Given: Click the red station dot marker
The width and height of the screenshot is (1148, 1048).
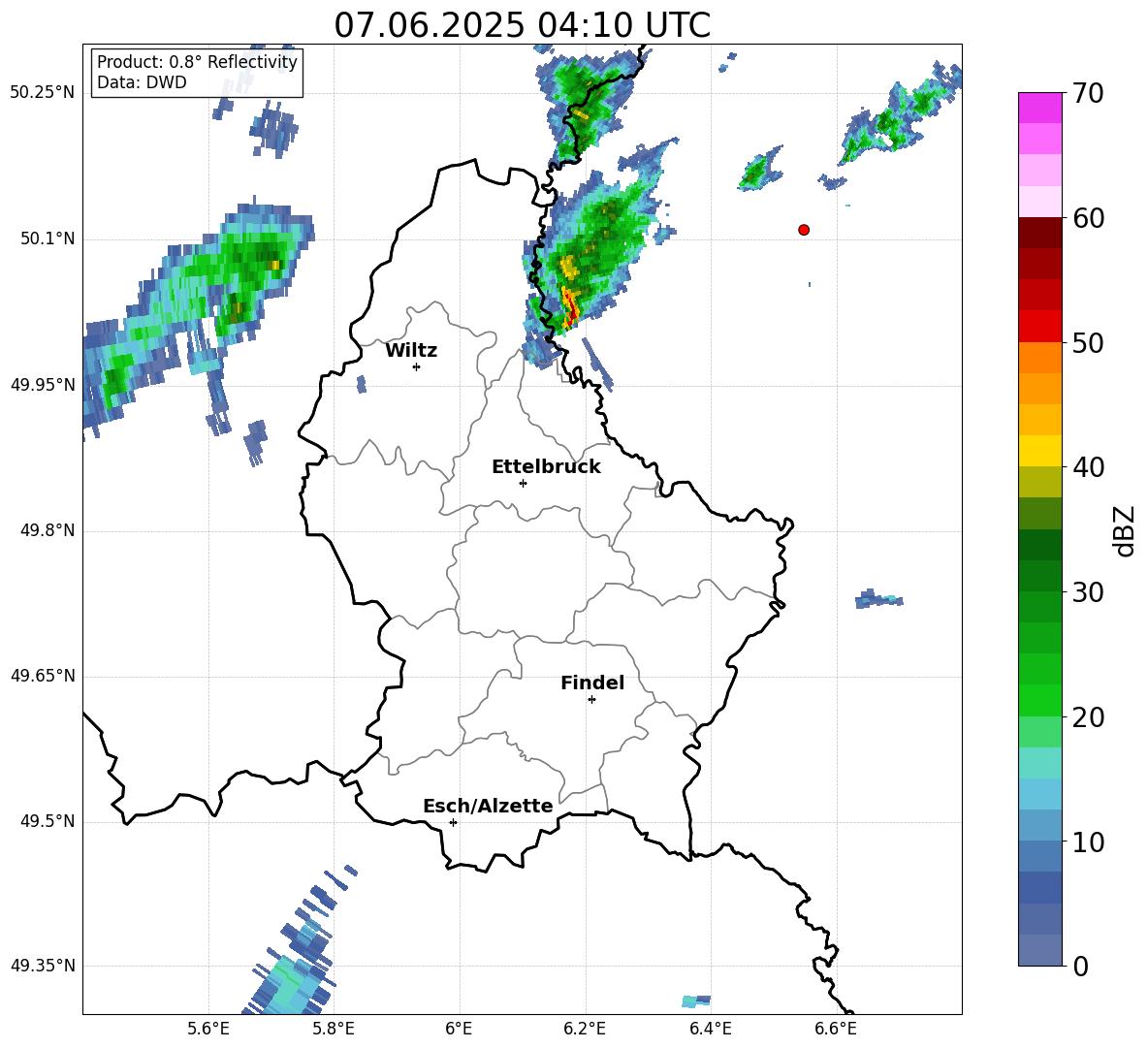Looking at the screenshot, I should [804, 230].
